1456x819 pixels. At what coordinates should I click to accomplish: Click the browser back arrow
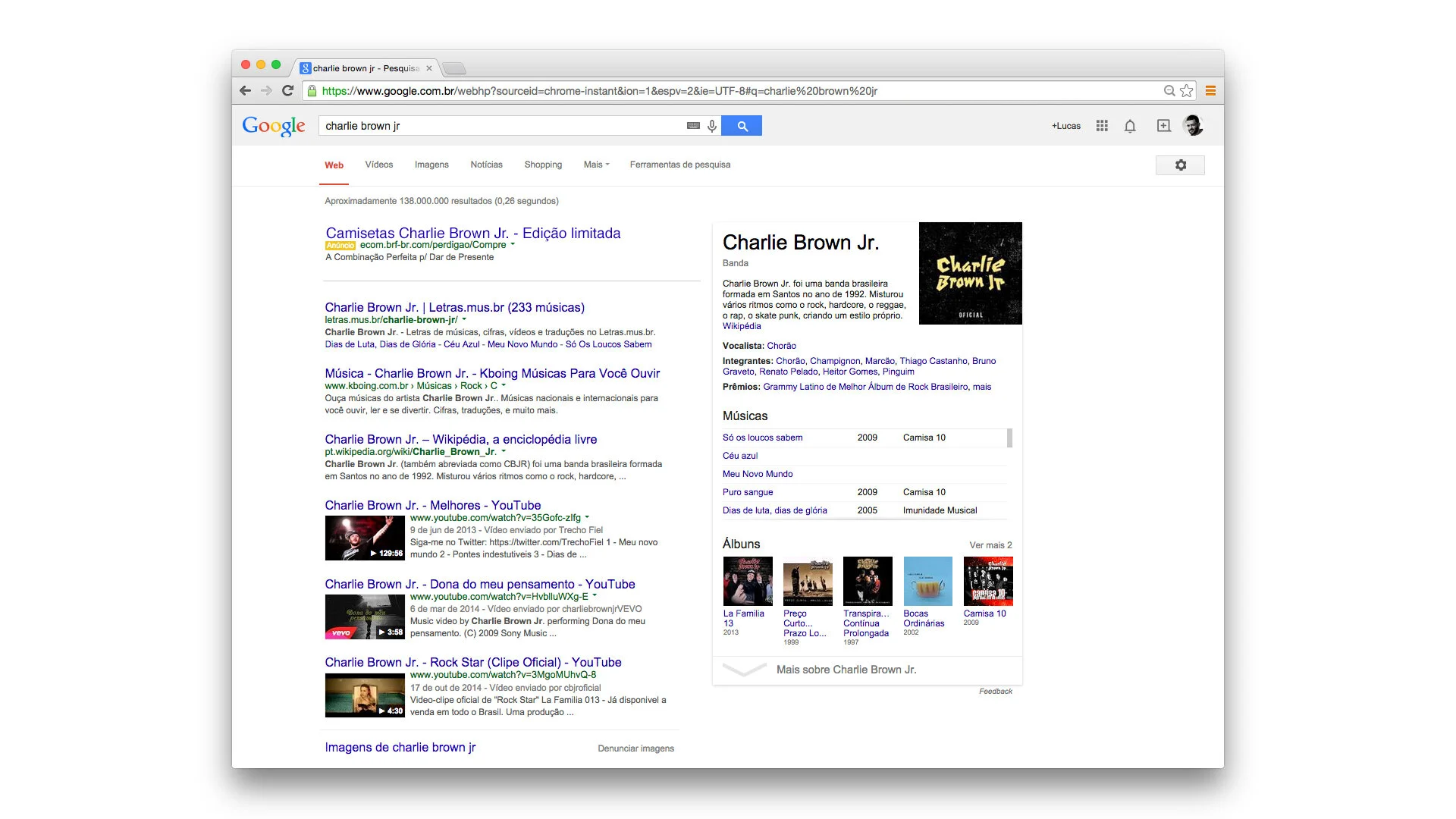pos(245,91)
